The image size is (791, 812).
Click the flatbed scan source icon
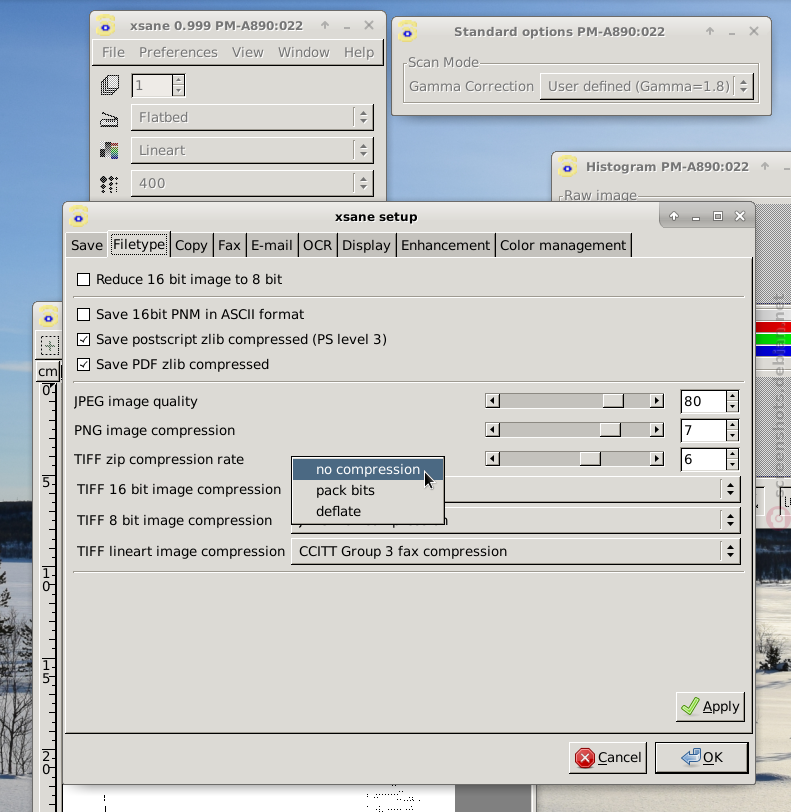click(x=109, y=119)
